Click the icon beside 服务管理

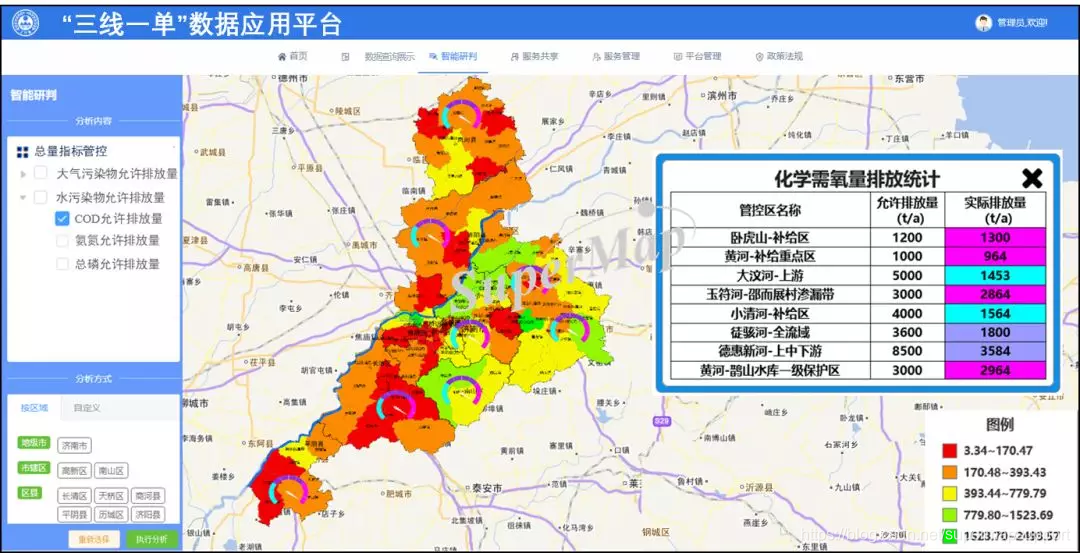[596, 56]
